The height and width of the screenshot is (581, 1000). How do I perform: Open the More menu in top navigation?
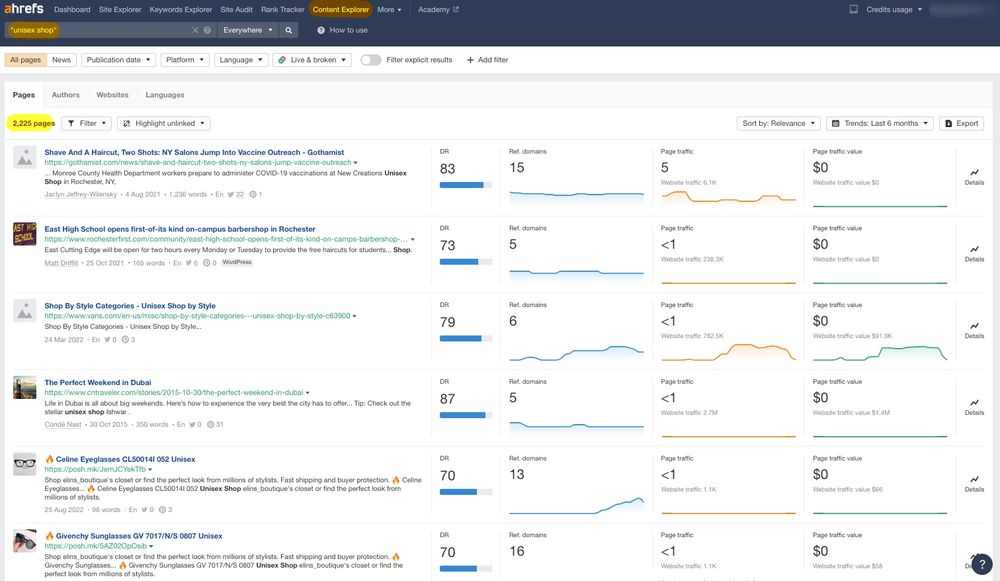click(388, 9)
